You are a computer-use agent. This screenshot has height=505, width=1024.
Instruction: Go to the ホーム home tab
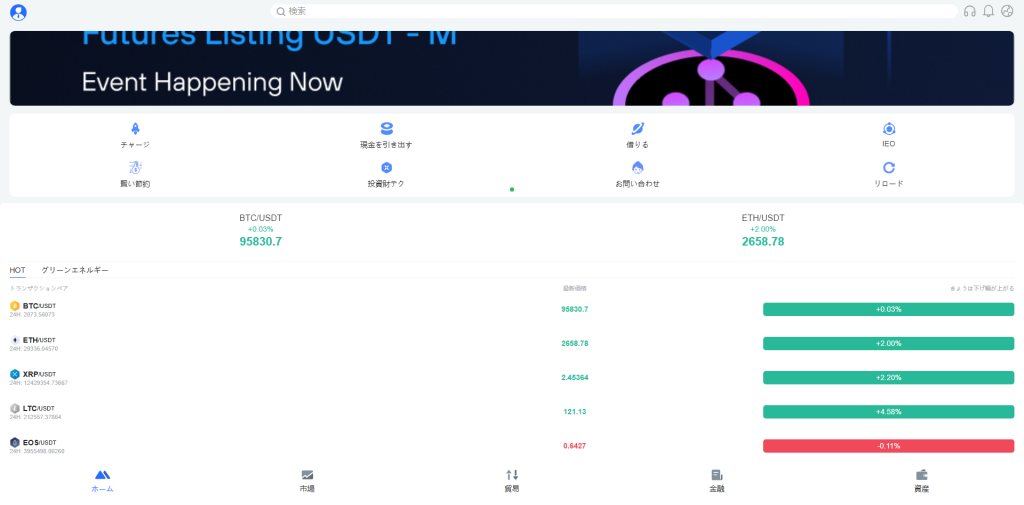point(102,481)
